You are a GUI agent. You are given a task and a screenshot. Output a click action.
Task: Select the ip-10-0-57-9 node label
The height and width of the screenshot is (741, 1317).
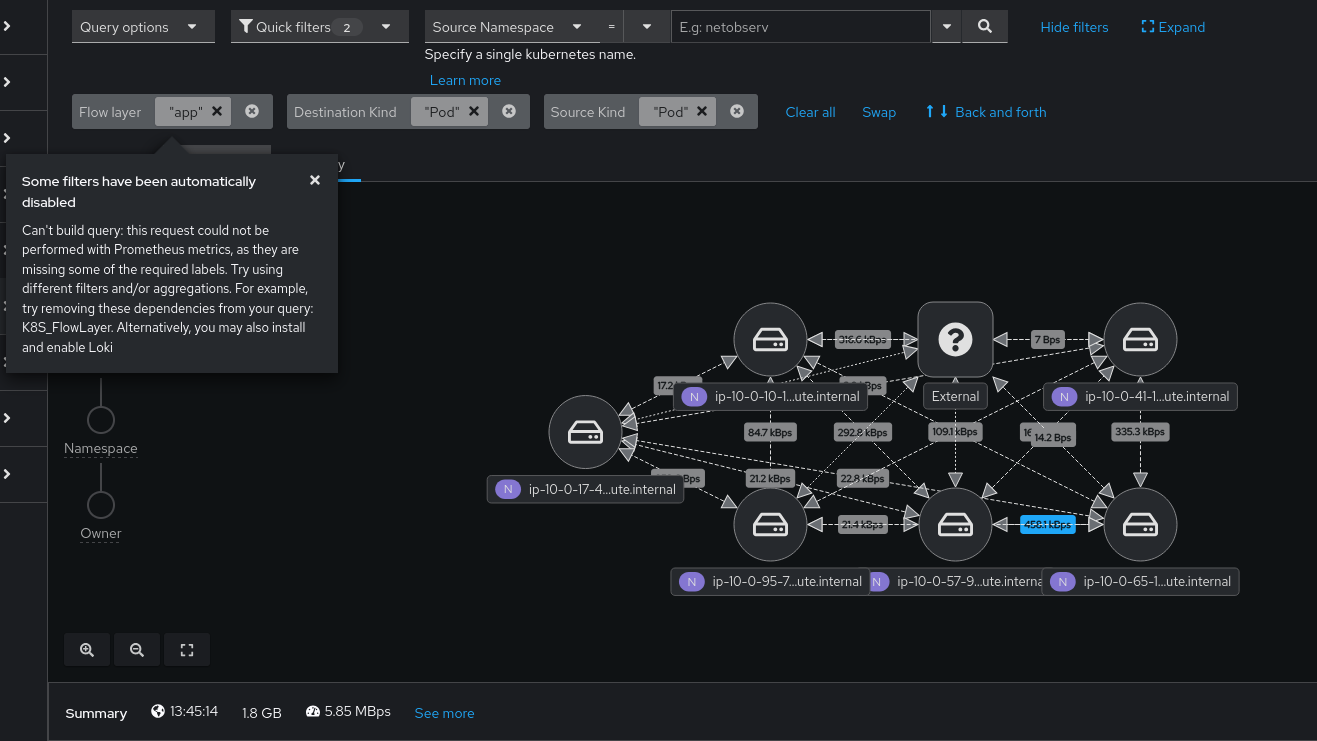[x=956, y=582]
